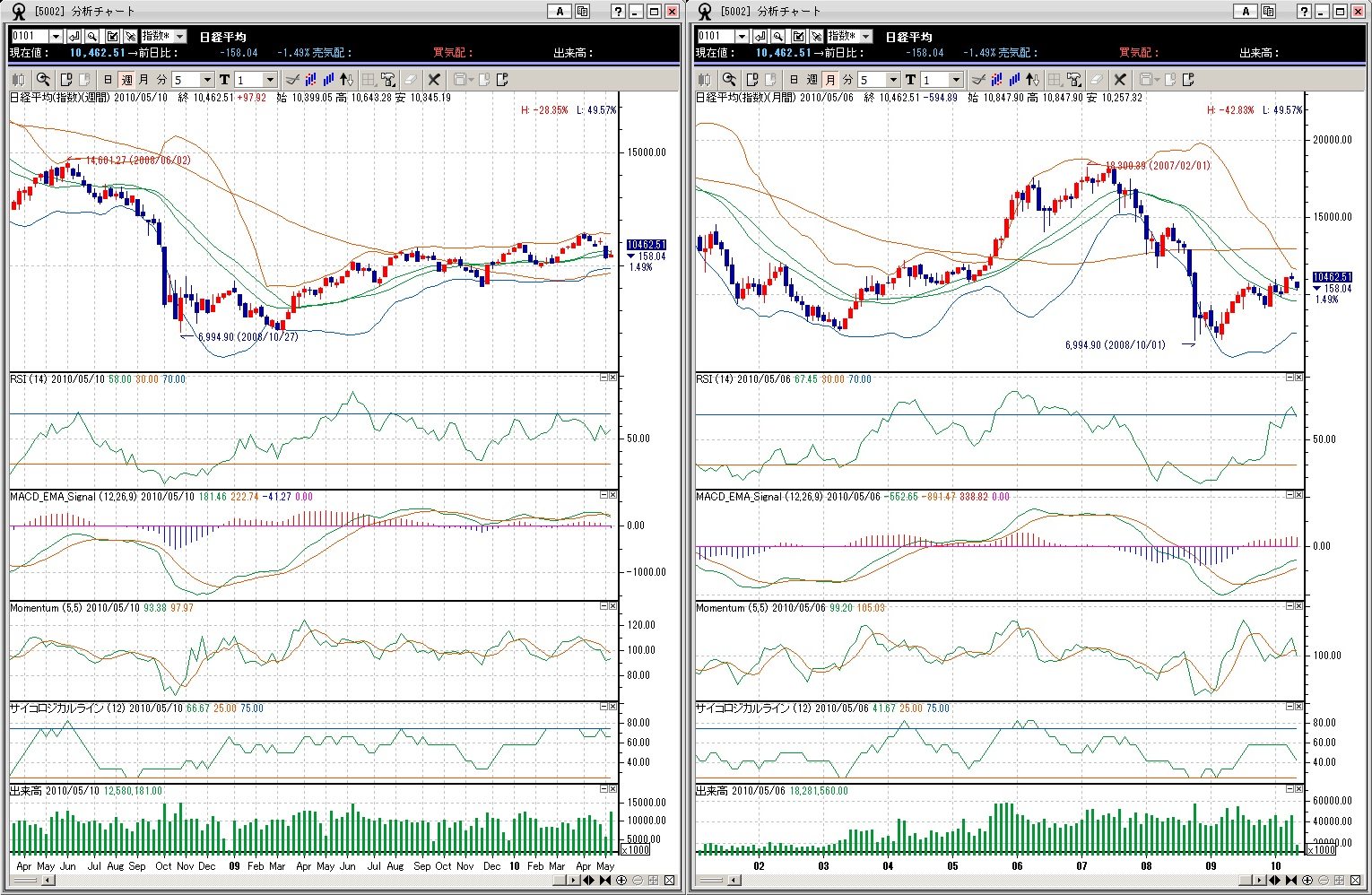
Task: Click the red-blue candlestick chart icon in left toolbar
Action: click(309, 80)
